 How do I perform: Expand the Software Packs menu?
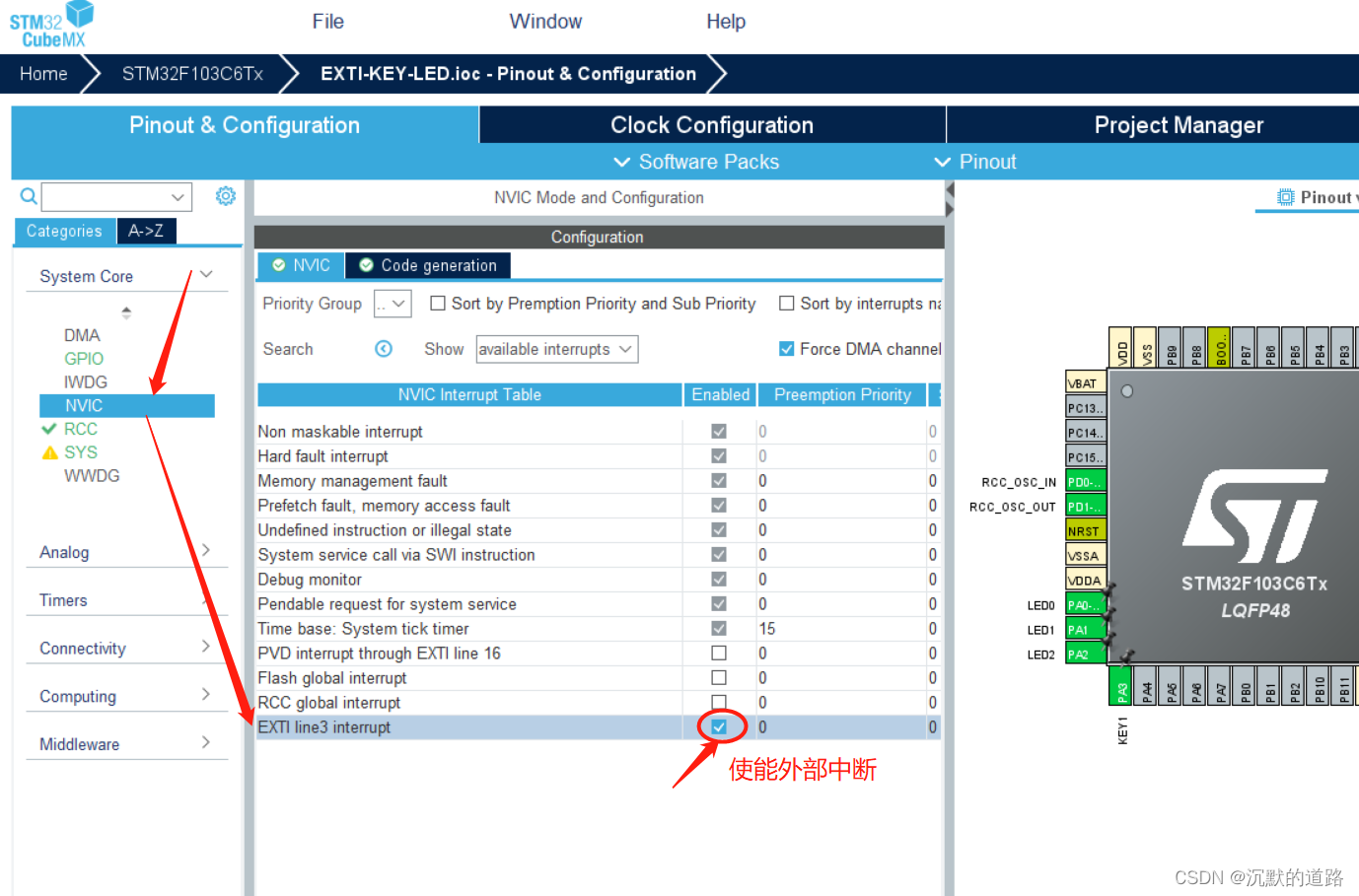pyautogui.click(x=696, y=162)
